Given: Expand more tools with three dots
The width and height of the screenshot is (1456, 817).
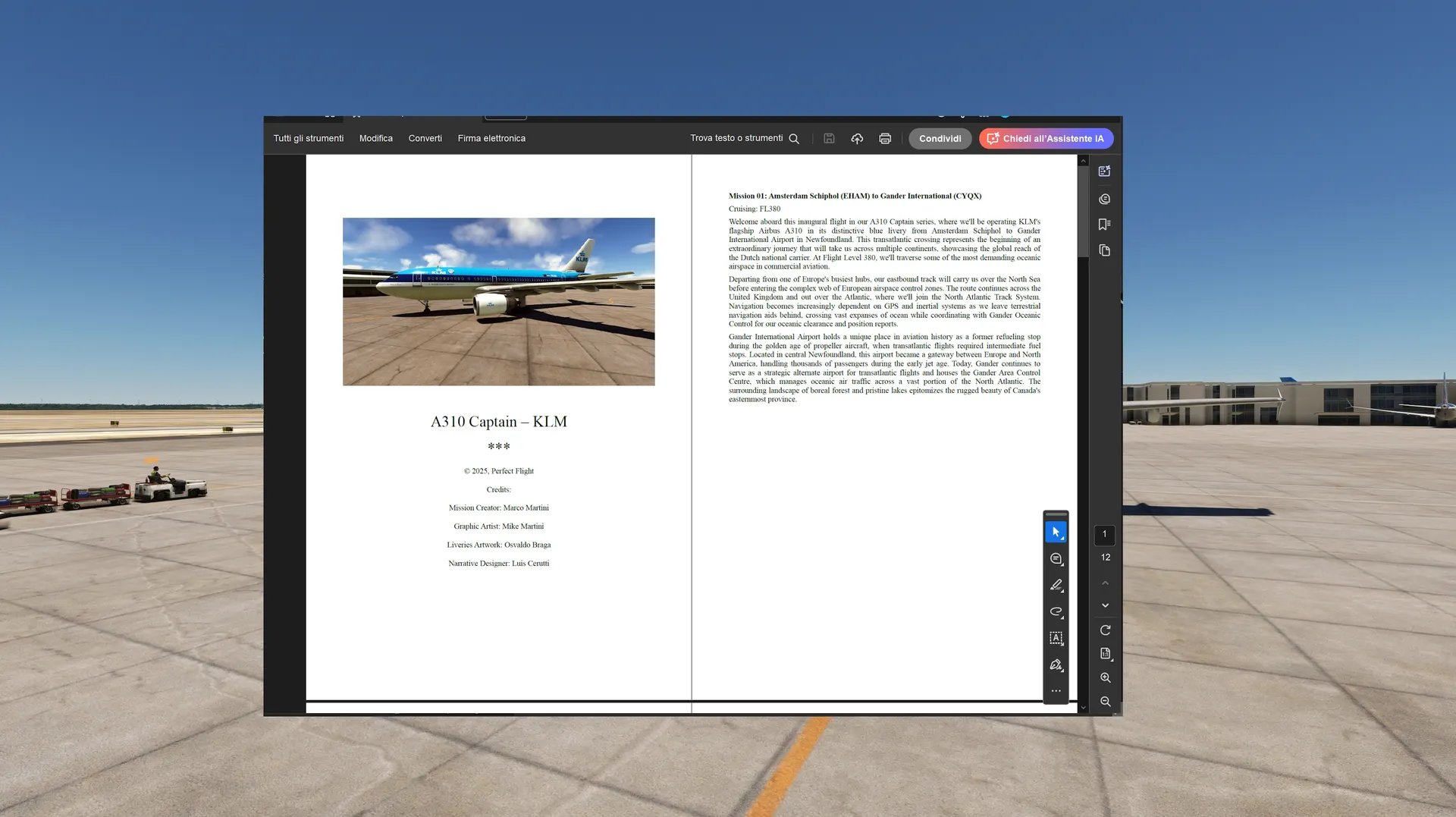Looking at the screenshot, I should pyautogui.click(x=1056, y=691).
